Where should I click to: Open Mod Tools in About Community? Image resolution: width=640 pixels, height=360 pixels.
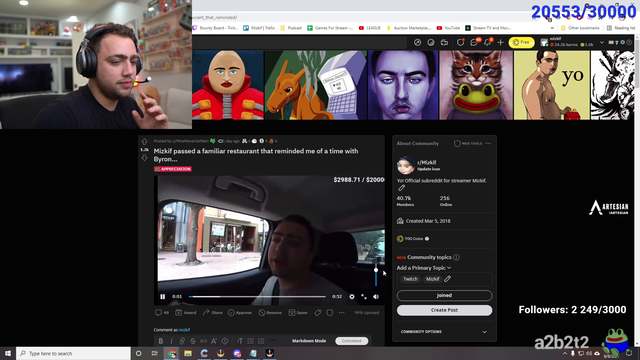tap(468, 144)
